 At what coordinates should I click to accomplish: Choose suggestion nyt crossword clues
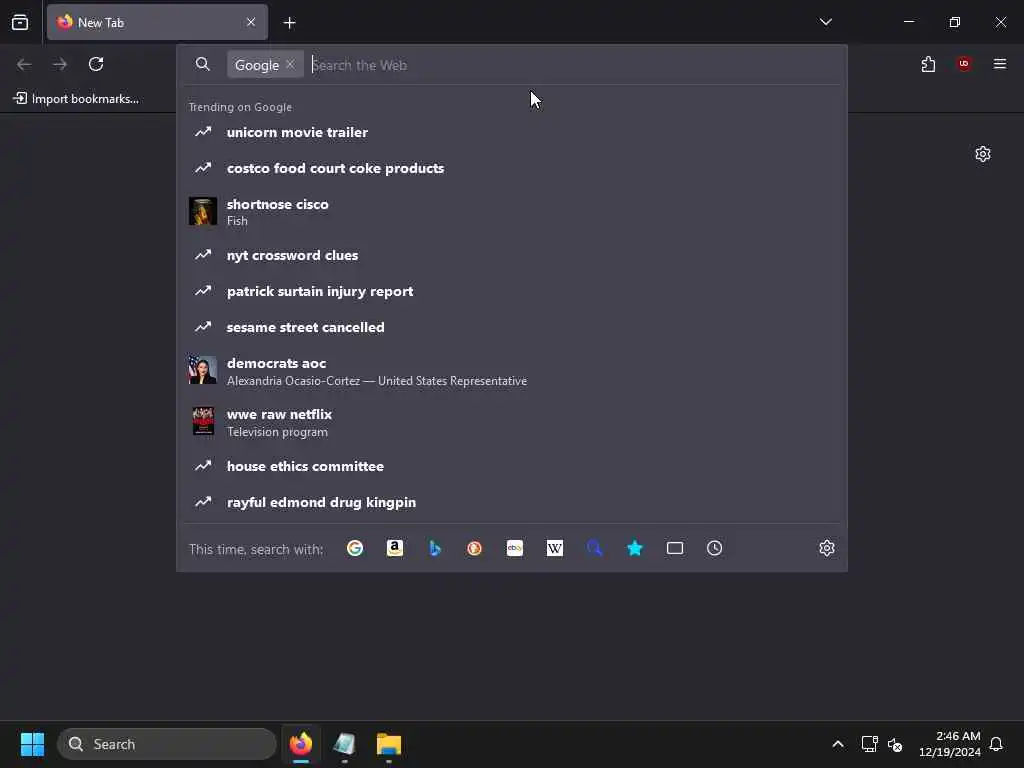[x=512, y=255]
